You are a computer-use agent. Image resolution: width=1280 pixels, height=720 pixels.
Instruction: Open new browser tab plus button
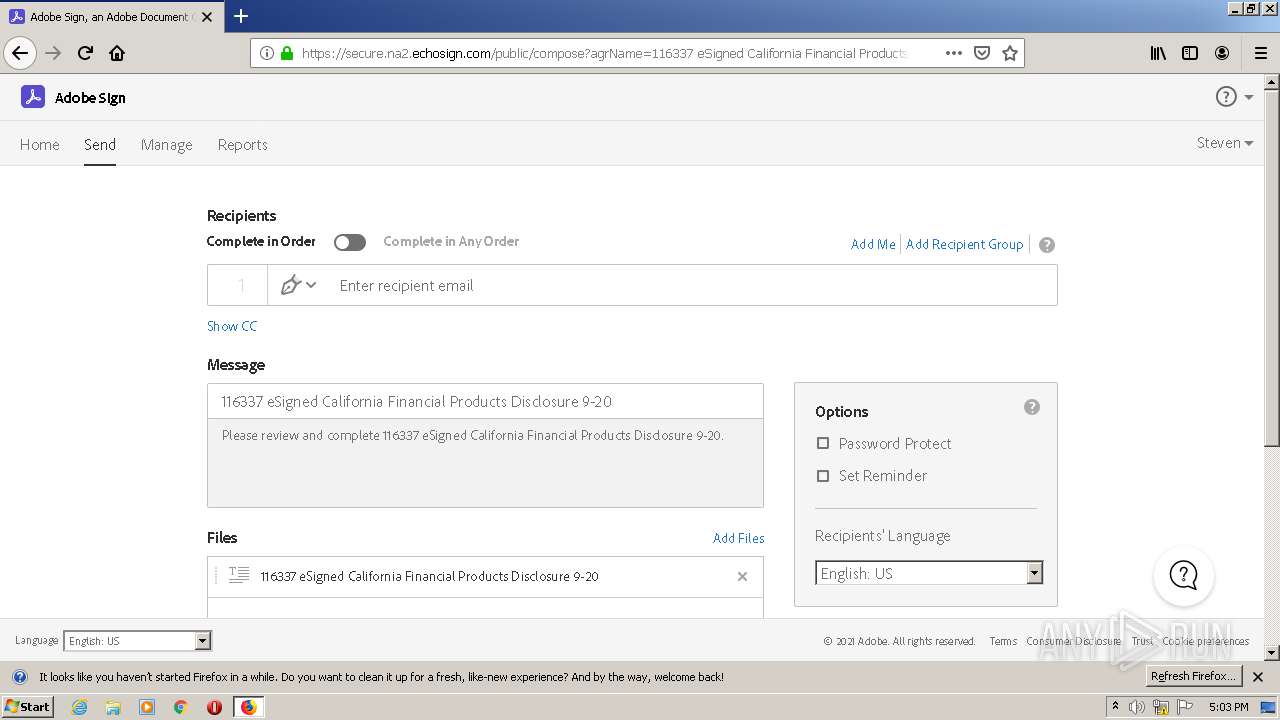coord(241,16)
